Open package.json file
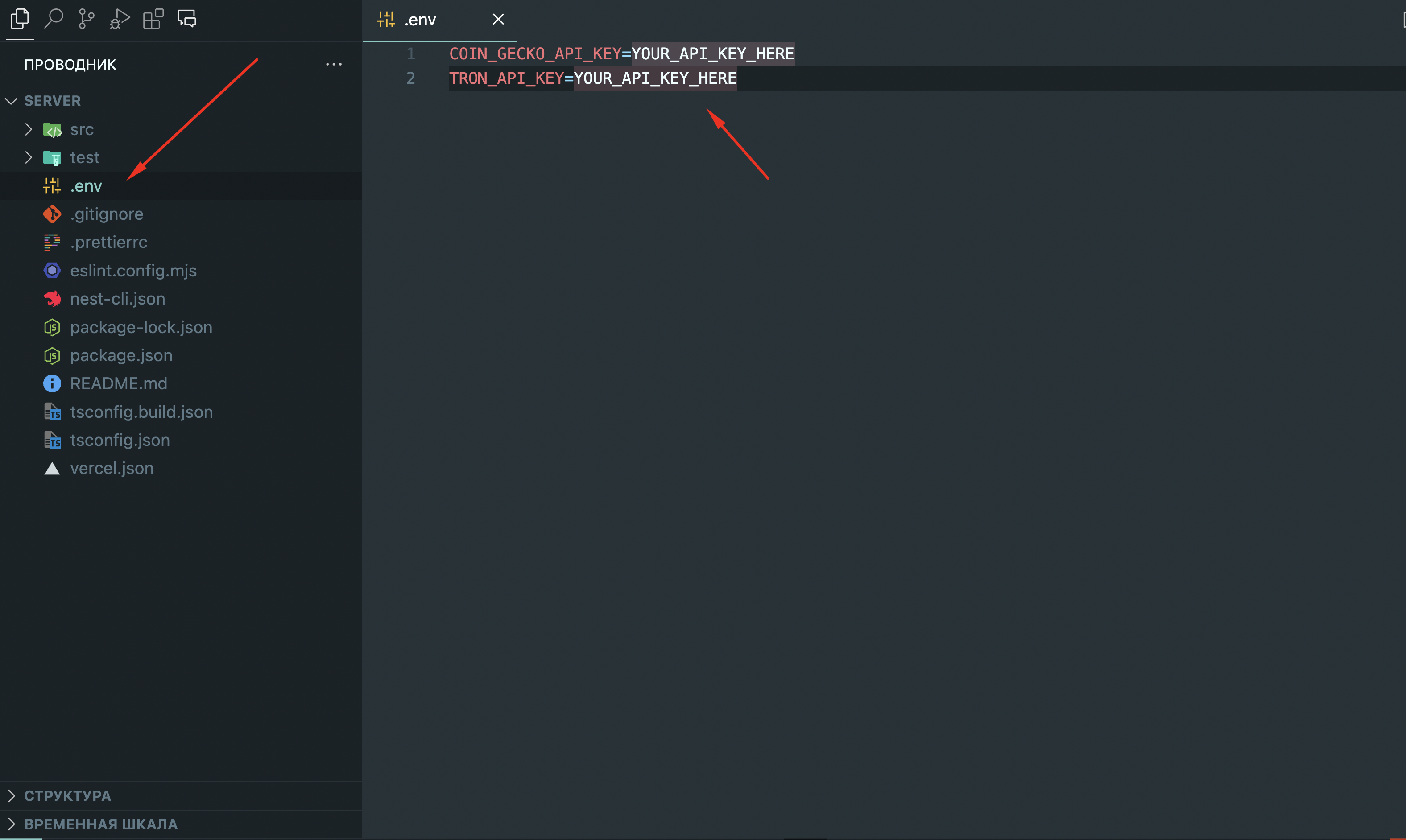1406x840 pixels. tap(181, 355)
